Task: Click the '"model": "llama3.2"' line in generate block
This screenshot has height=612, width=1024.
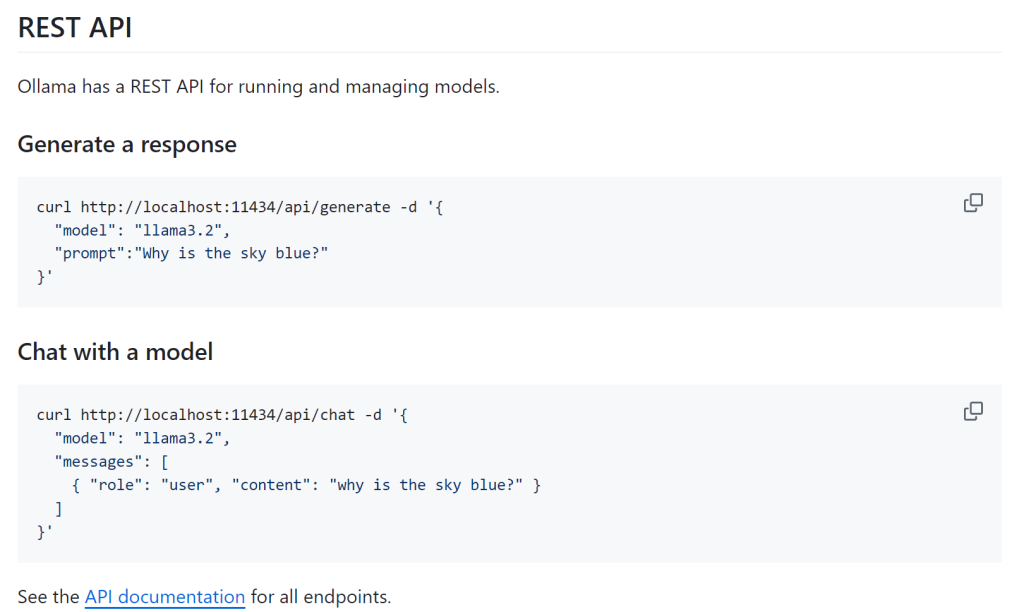Action: 142,231
